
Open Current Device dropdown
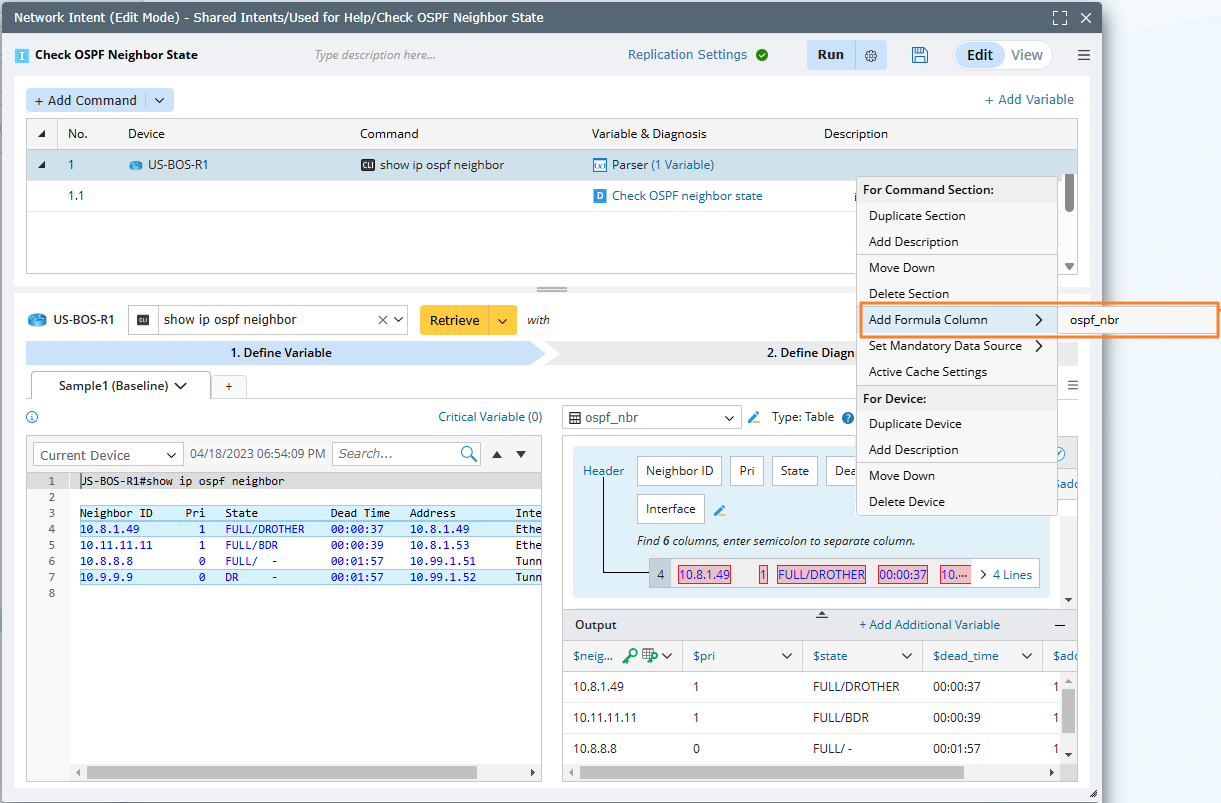tap(108, 455)
